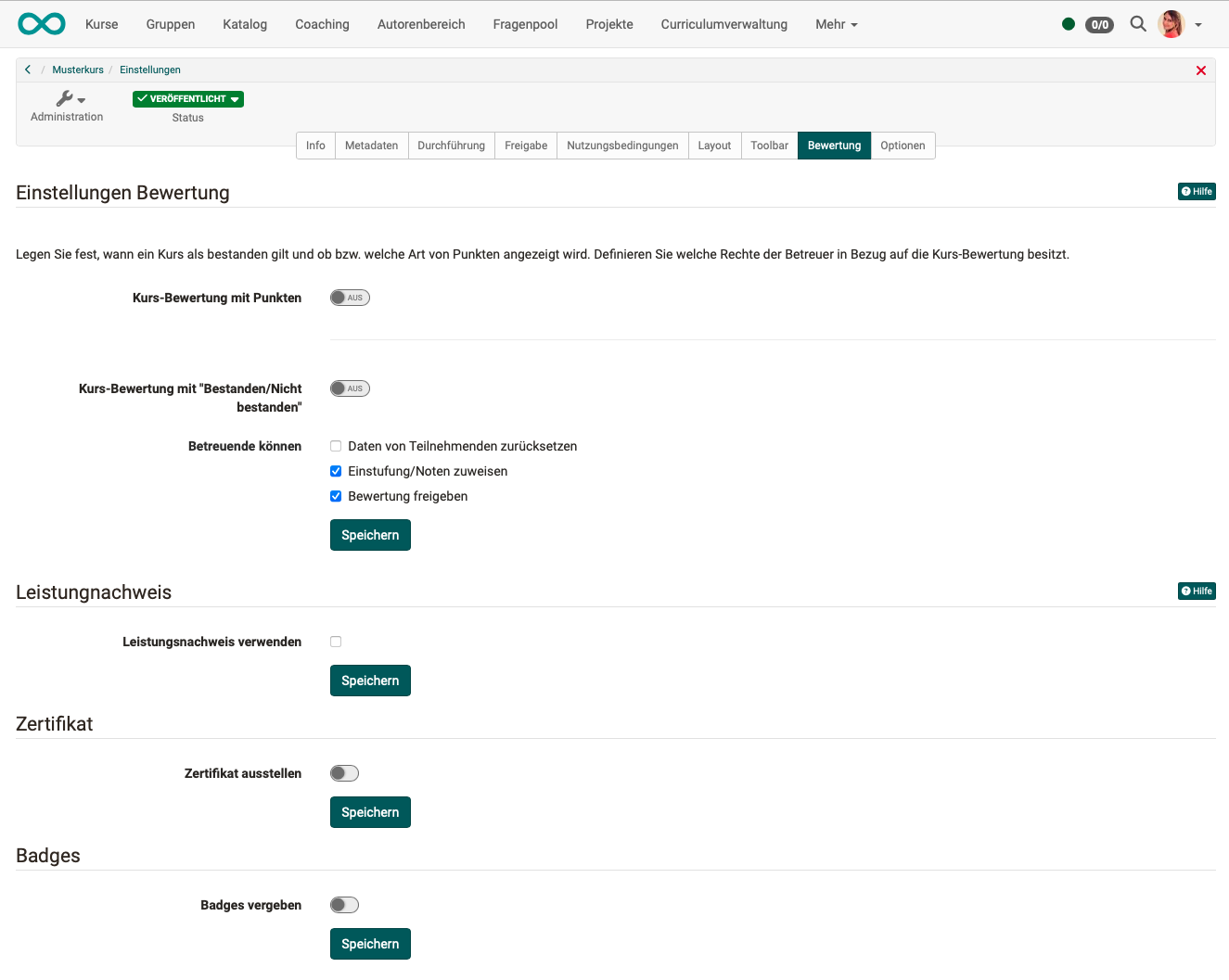Close the settings view with red X
Viewport: 1229px width, 980px height.
[1201, 70]
